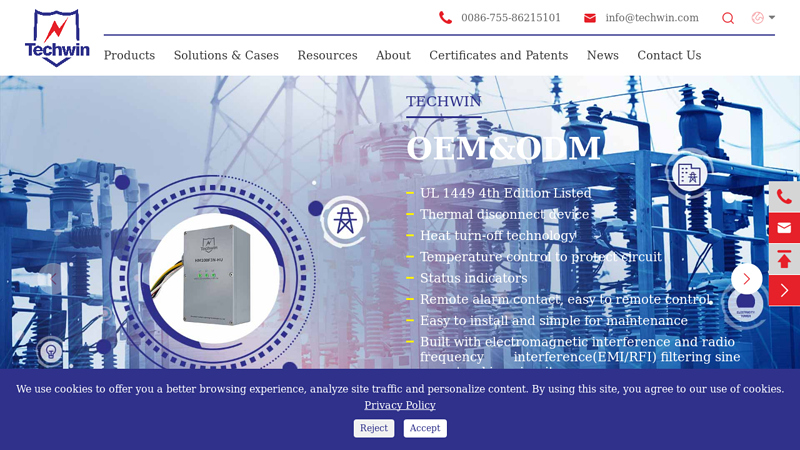Click the phone icon in header
Viewport: 800px width, 450px height.
445,18
